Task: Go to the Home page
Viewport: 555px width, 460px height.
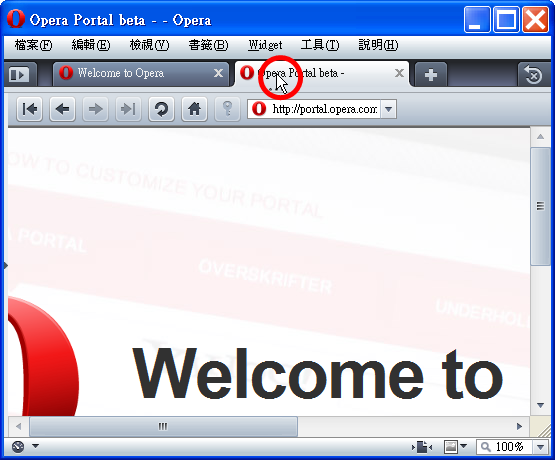Action: [x=194, y=109]
